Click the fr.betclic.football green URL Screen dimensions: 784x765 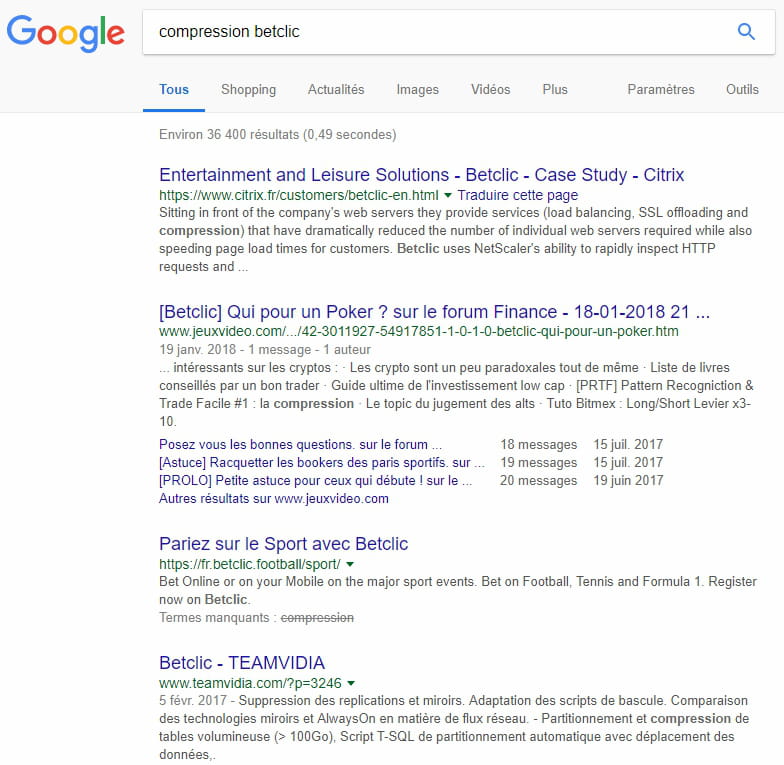pyautogui.click(x=250, y=564)
